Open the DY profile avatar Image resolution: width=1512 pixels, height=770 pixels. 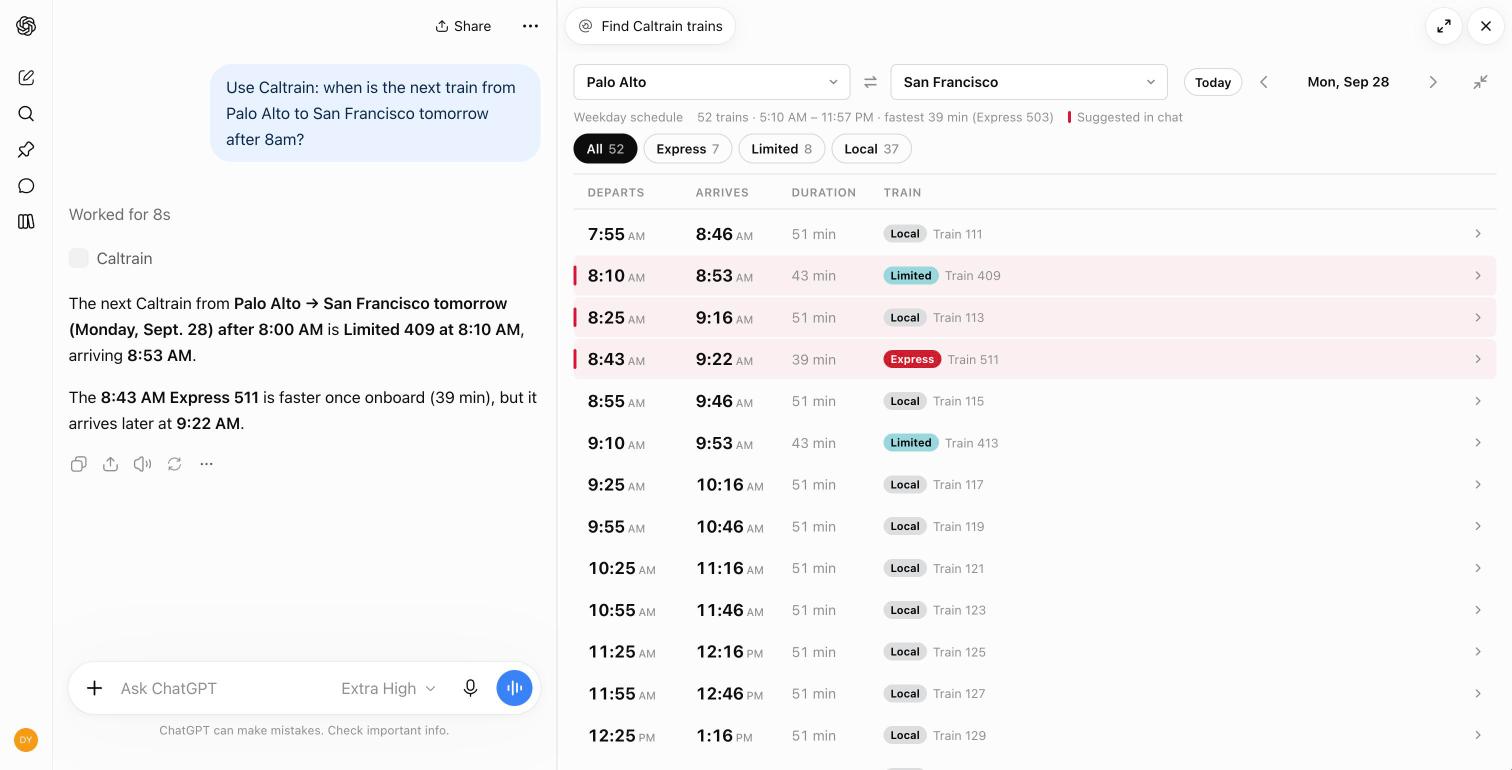coord(26,740)
